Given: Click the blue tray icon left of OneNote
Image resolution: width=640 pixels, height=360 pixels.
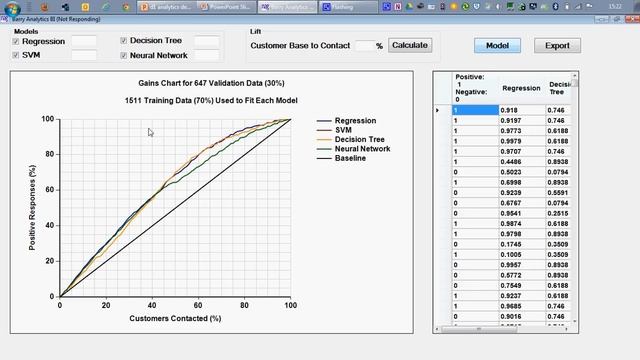Looking at the screenshot, I should [386, 7].
